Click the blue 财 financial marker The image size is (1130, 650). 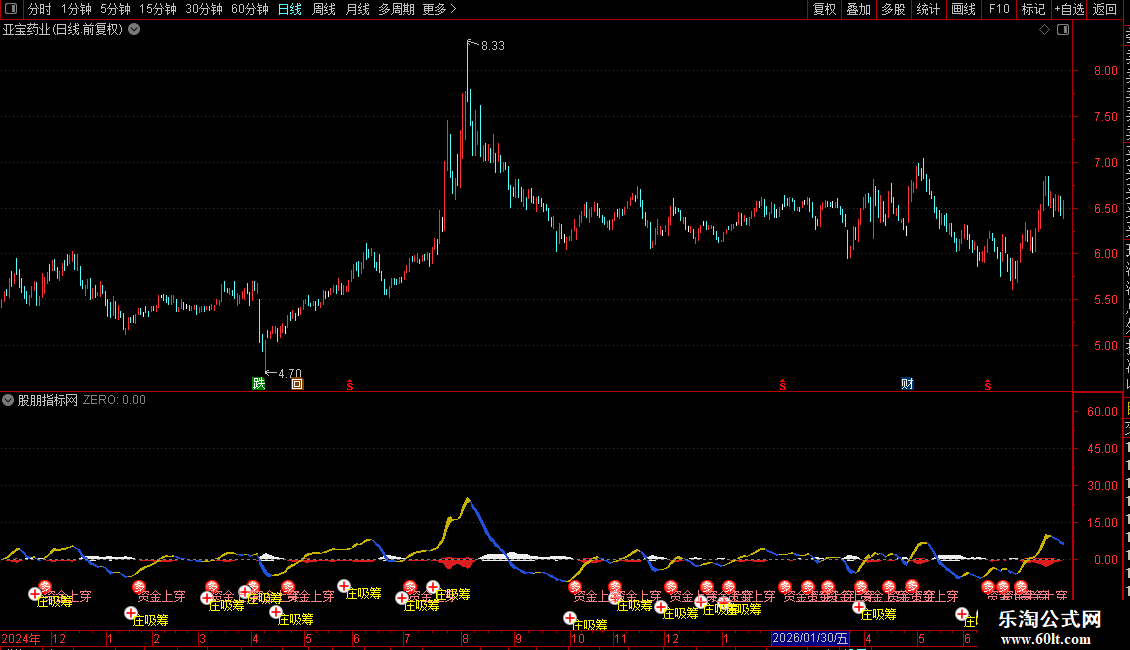pos(907,383)
